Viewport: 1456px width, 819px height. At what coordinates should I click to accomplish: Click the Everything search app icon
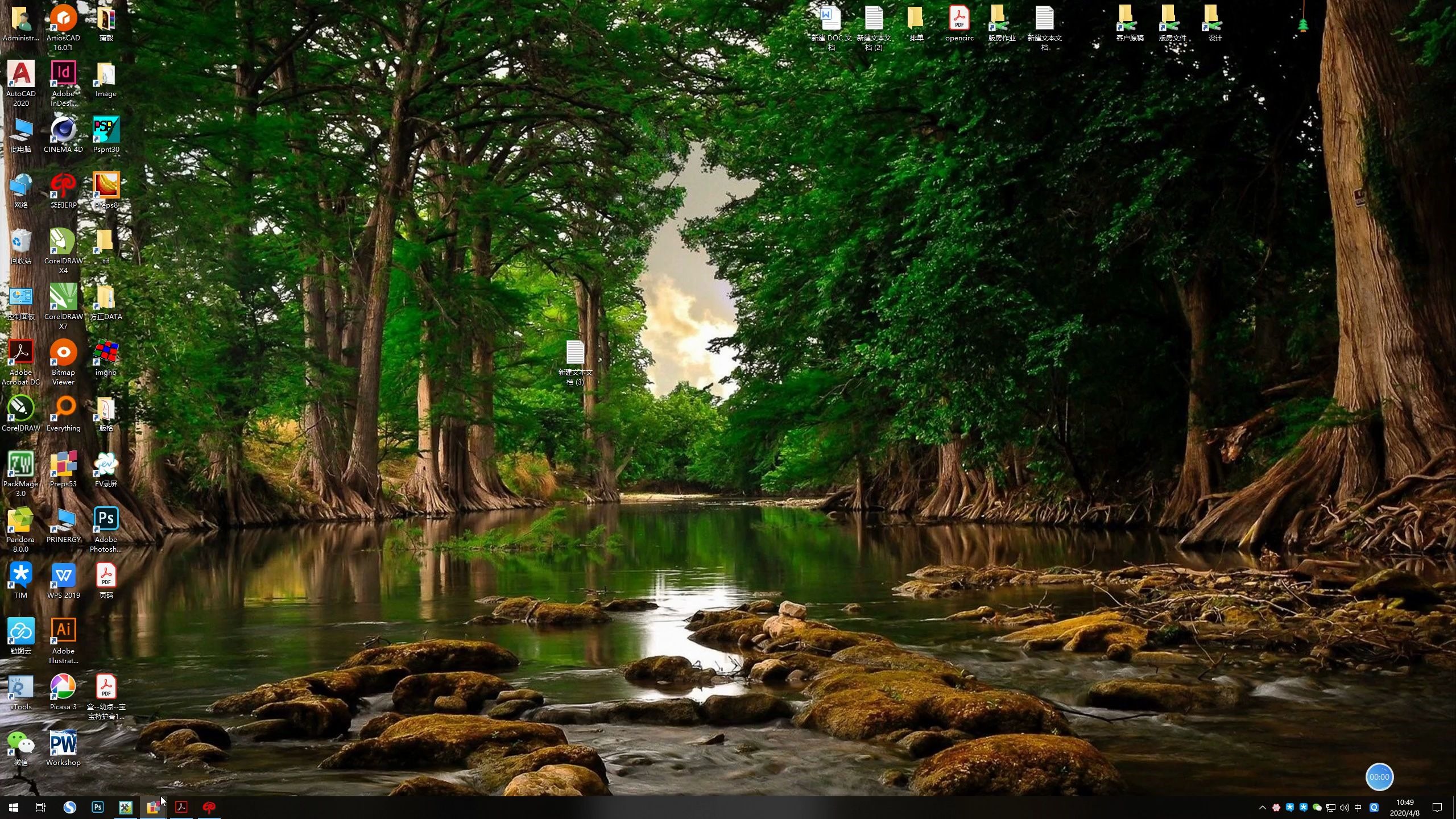pos(63,409)
